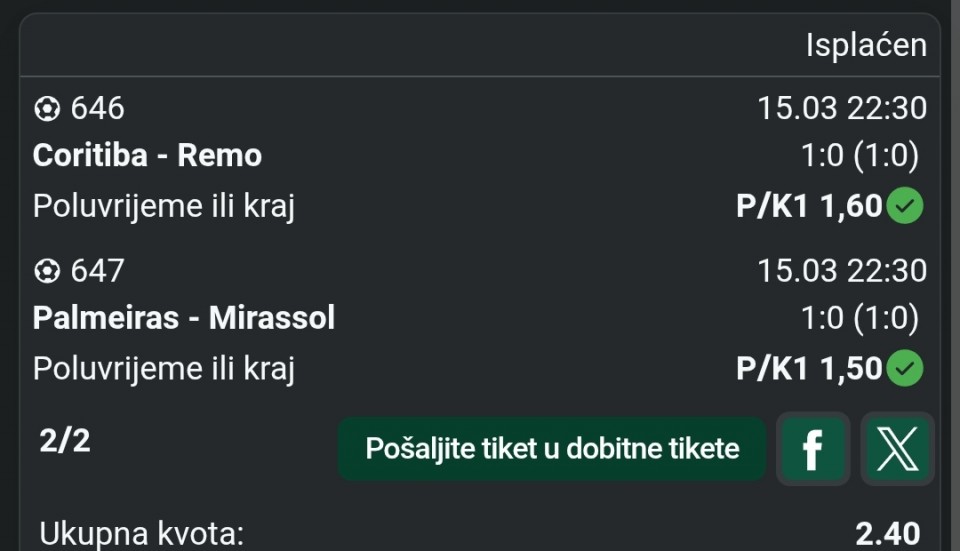The height and width of the screenshot is (551, 960).
Task: Click the X share icon
Action: click(897, 448)
